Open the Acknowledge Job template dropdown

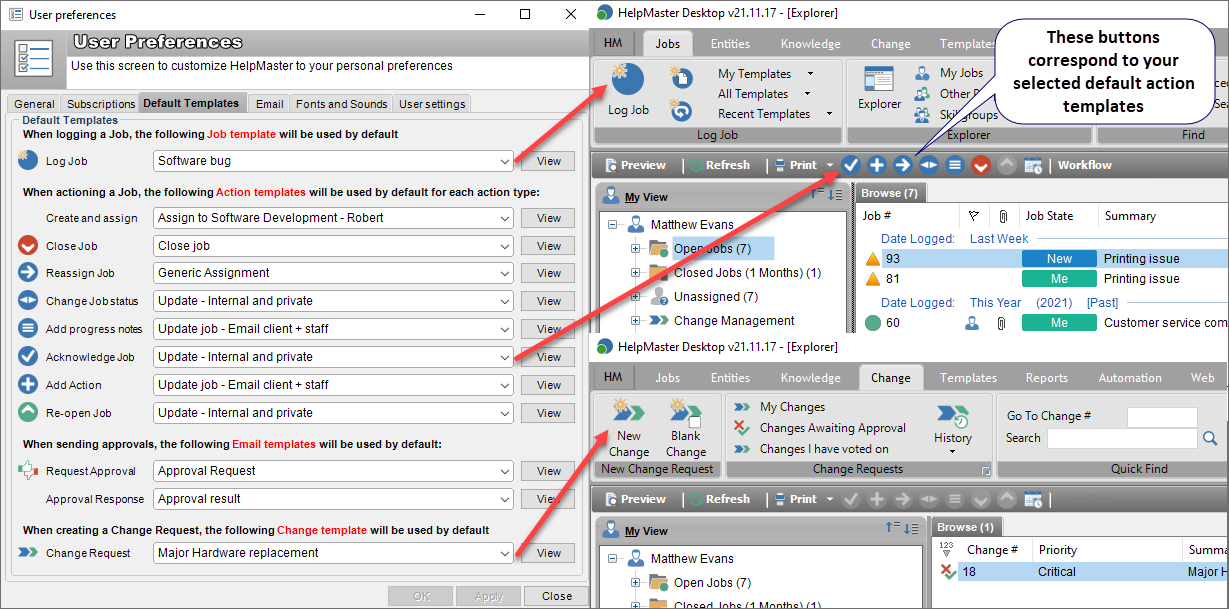coord(503,357)
